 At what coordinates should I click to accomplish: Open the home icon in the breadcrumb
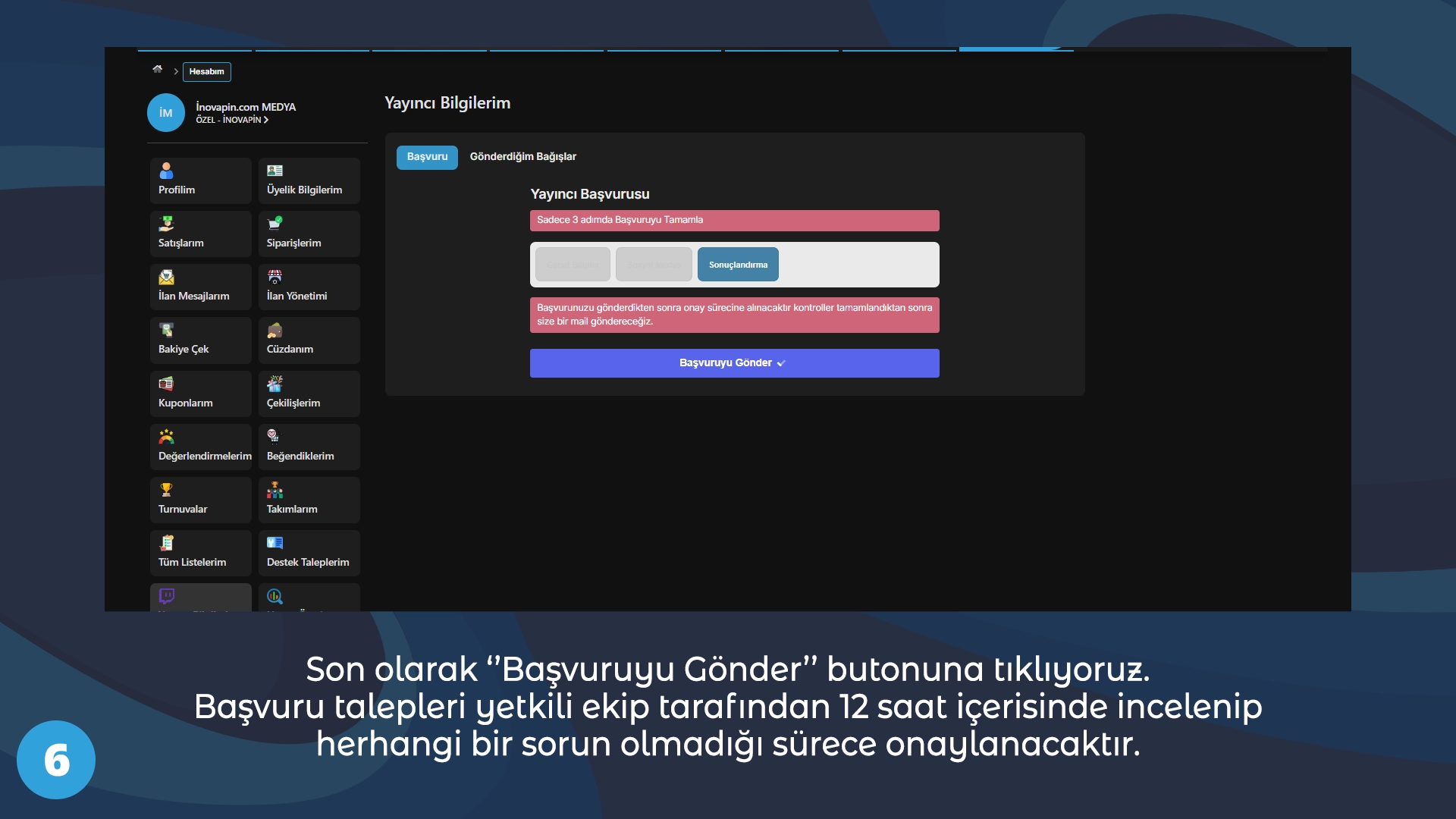click(157, 70)
